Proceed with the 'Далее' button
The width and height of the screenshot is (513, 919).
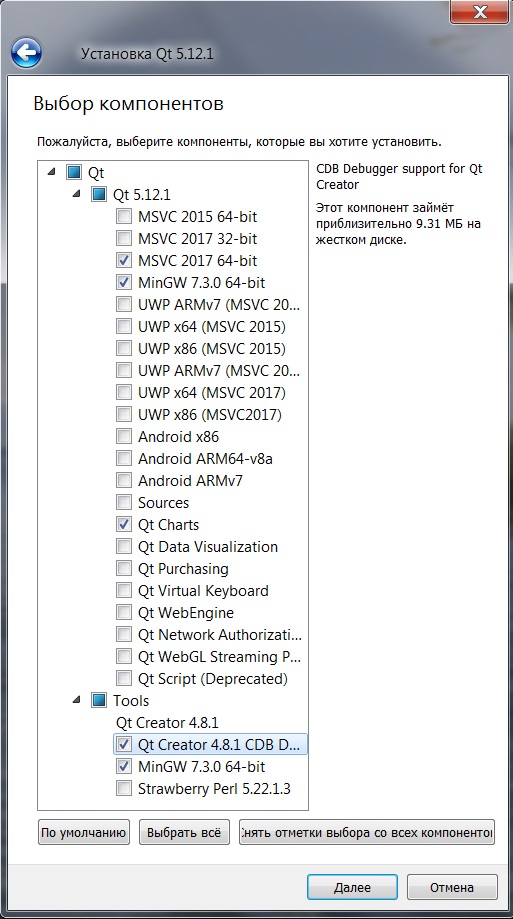(352, 887)
